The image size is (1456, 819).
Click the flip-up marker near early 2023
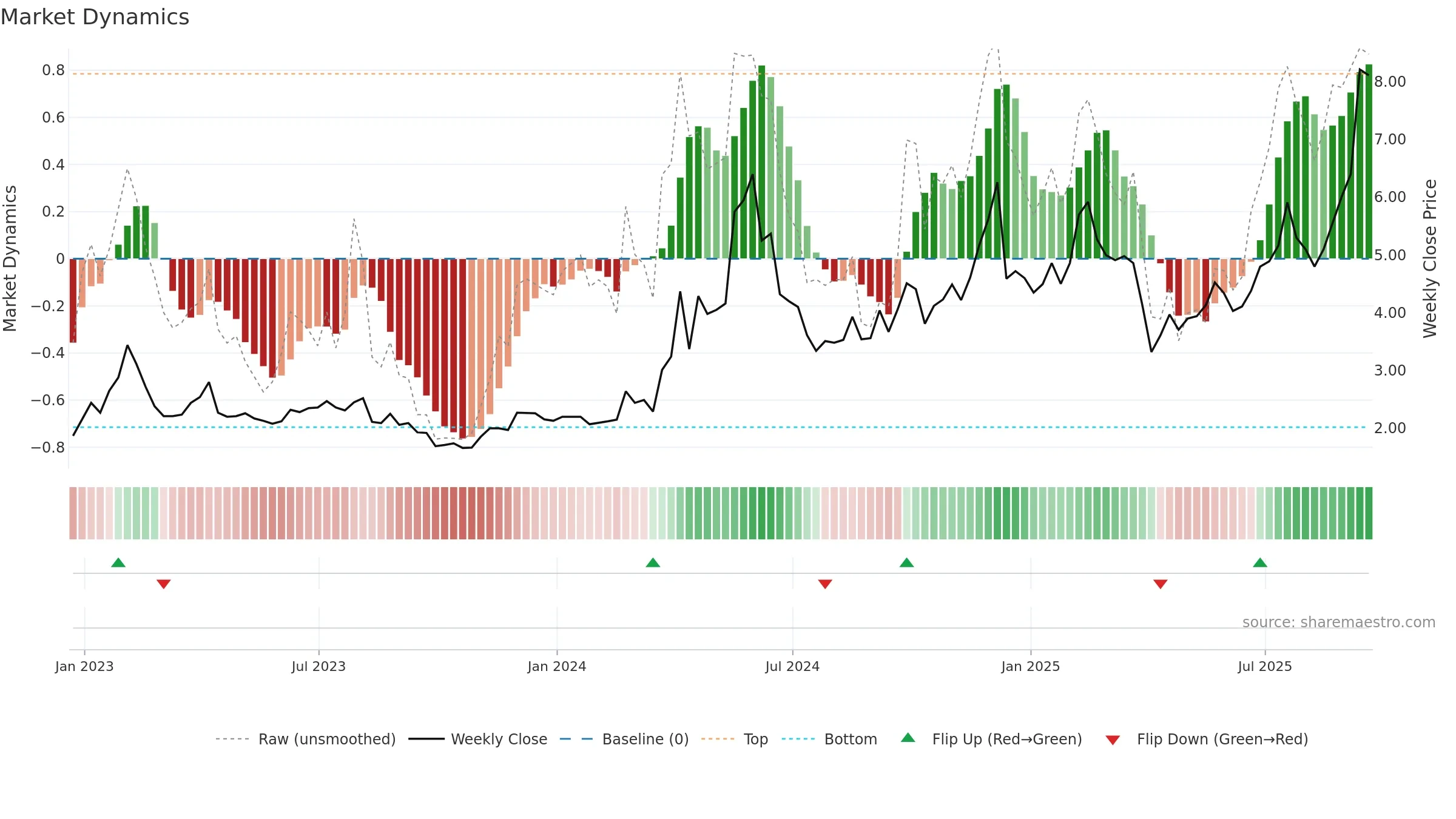[x=118, y=562]
